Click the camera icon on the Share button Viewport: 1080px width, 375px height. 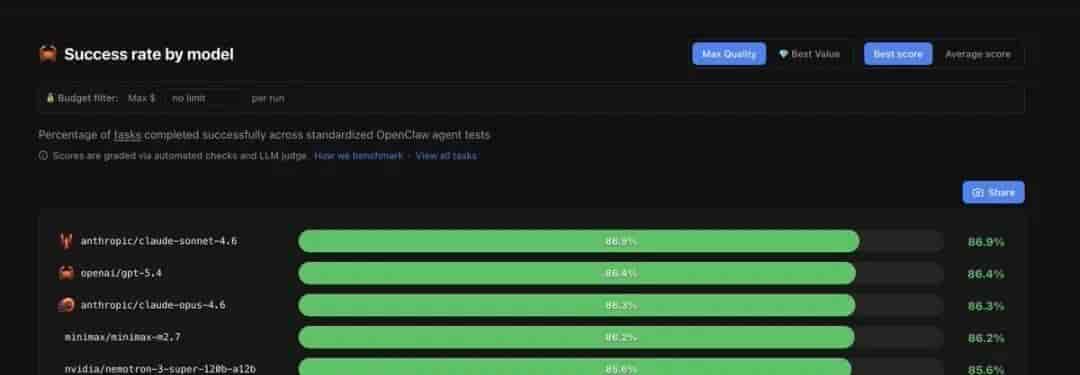click(977, 192)
